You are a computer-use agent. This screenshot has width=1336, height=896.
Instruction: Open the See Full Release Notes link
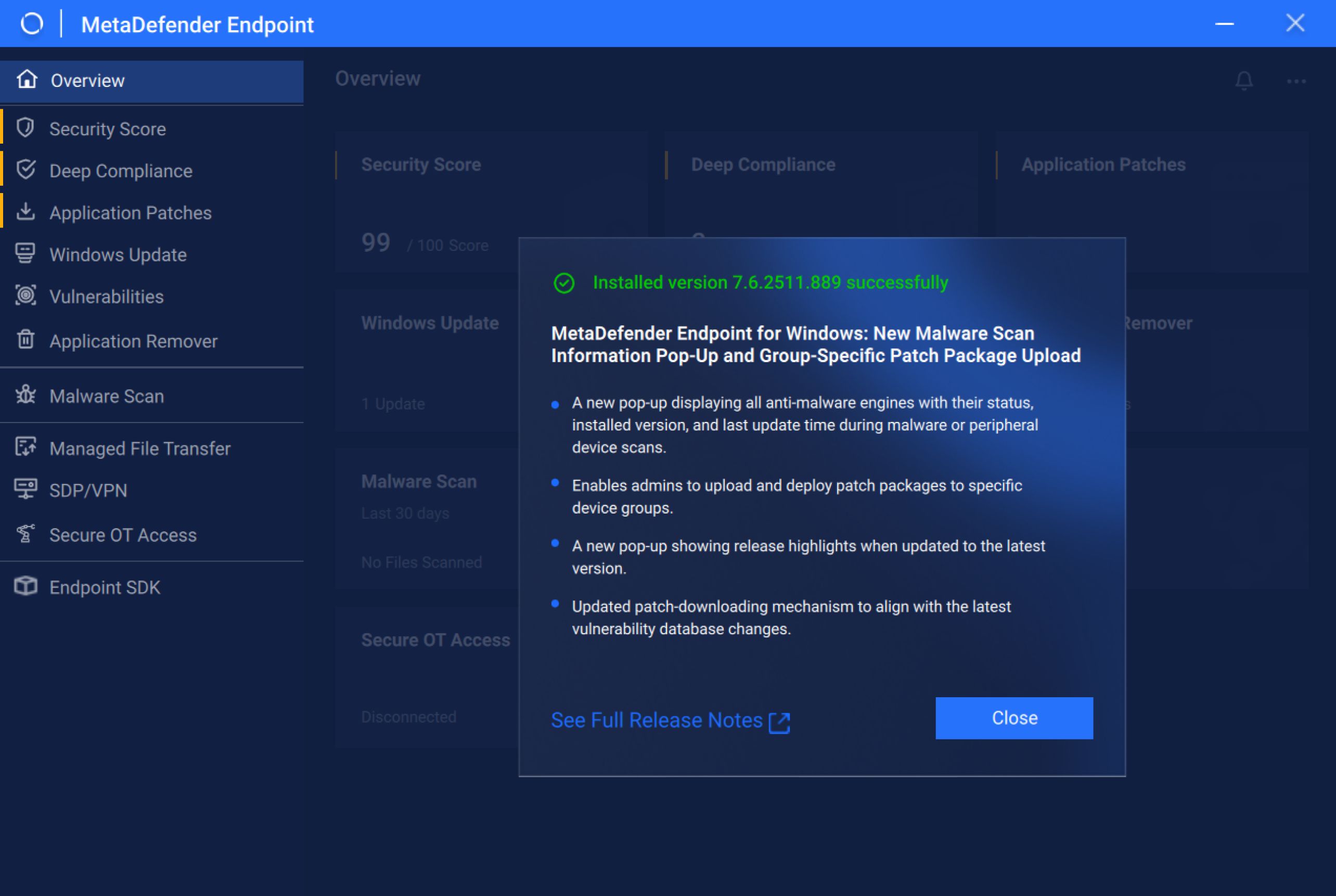point(656,720)
